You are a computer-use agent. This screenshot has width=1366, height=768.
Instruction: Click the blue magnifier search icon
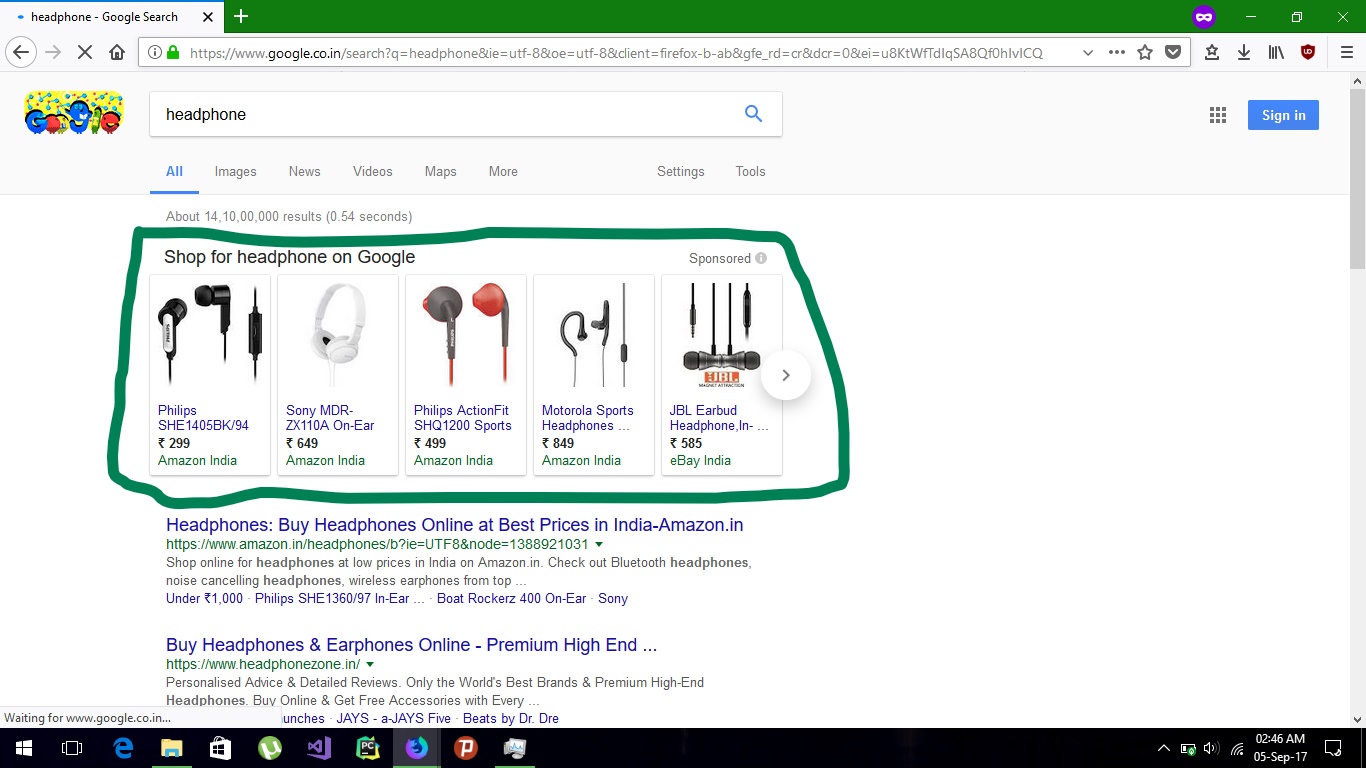pos(754,114)
